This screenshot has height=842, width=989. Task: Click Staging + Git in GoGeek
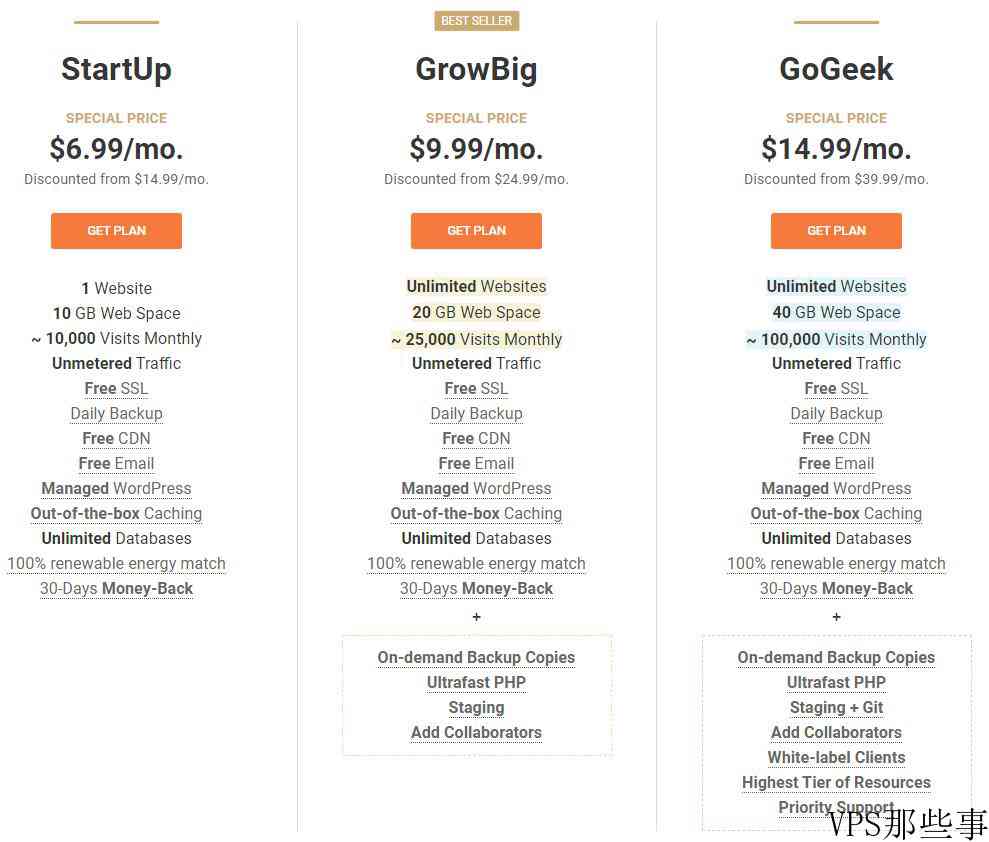836,708
